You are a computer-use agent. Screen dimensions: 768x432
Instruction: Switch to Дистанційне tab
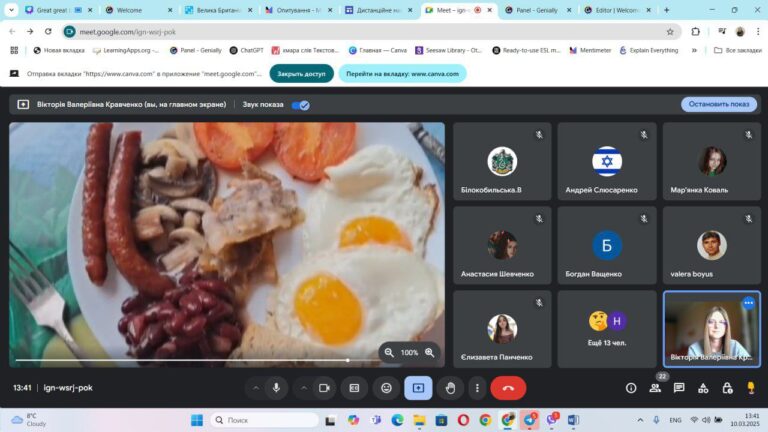pyautogui.click(x=379, y=10)
